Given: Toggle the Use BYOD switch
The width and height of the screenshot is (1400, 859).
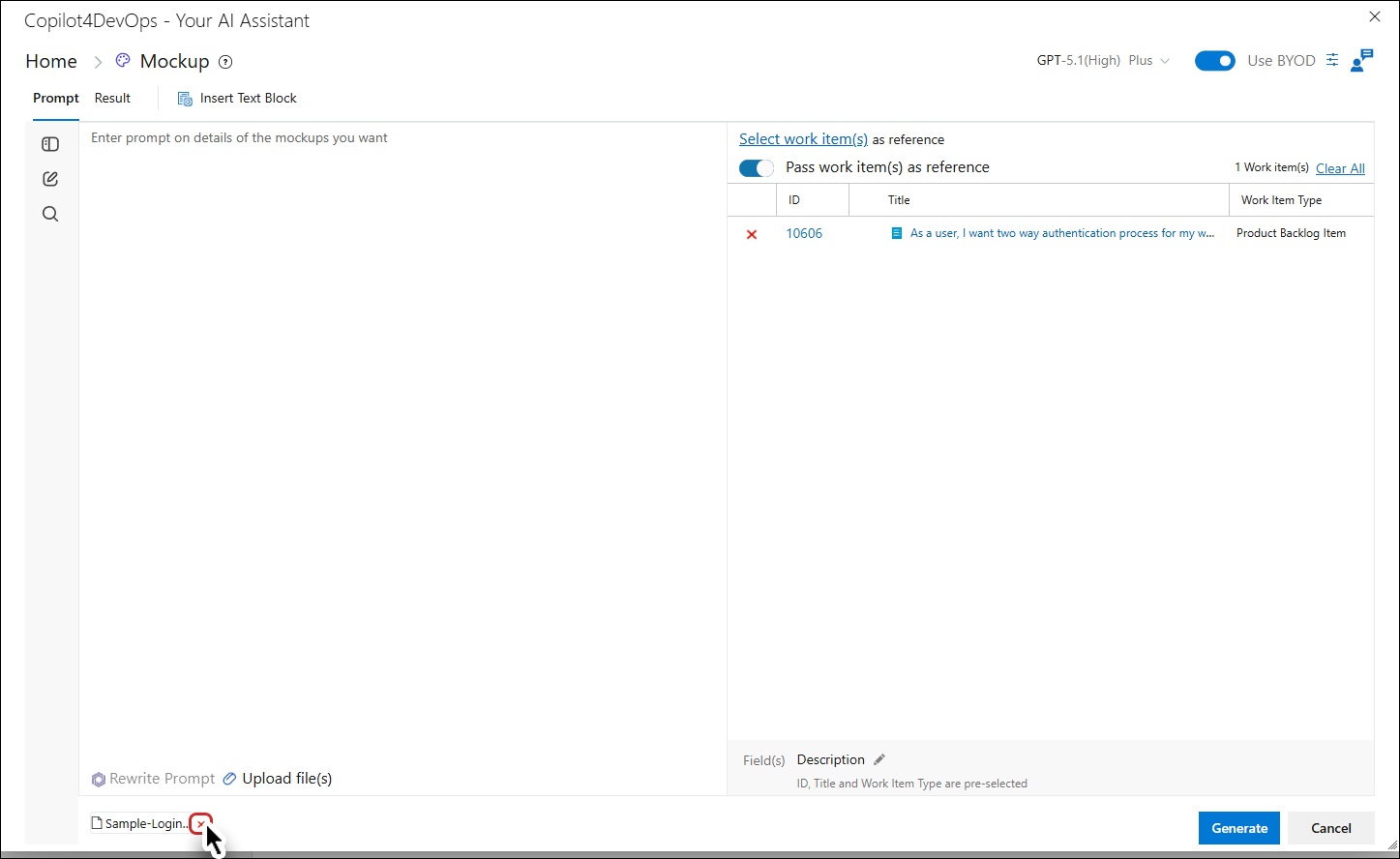Looking at the screenshot, I should pos(1215,61).
